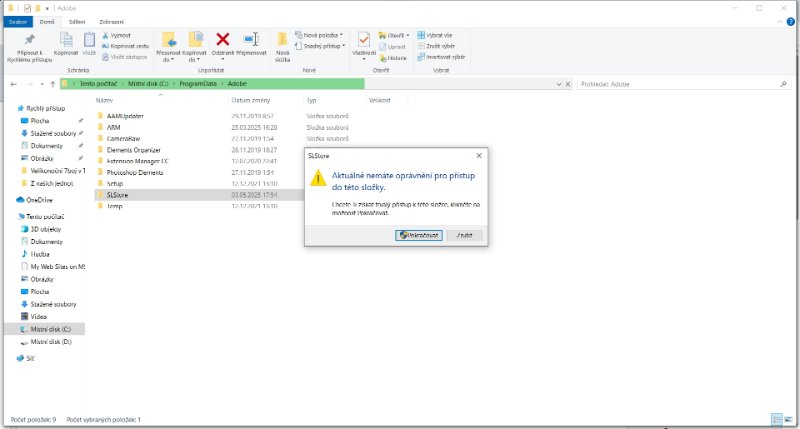Select the Photoshop Elements folder
800x429 pixels.
tap(135, 172)
